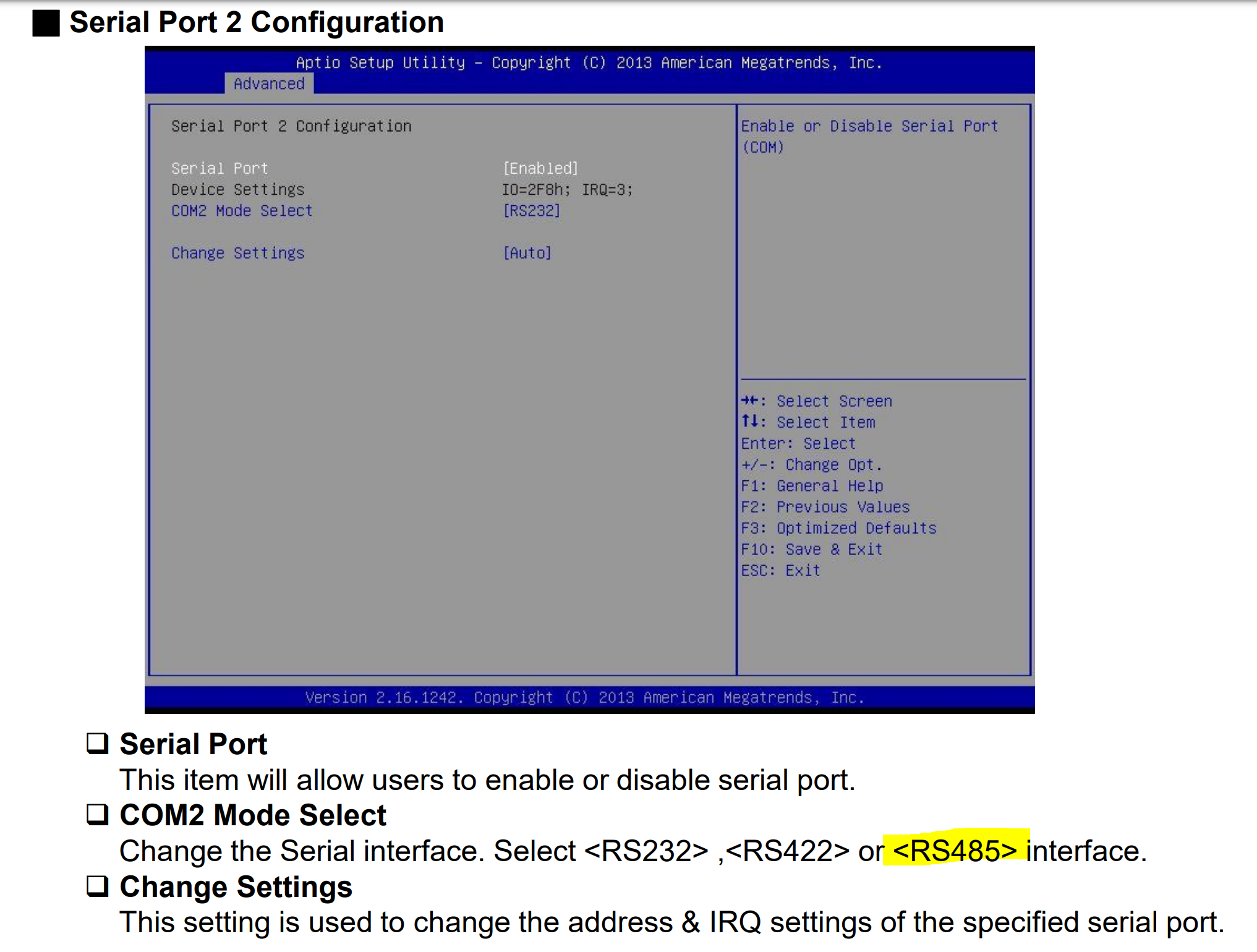Screen dimensions: 1257x952
Task: Click the F1: General Help hint
Action: point(812,486)
